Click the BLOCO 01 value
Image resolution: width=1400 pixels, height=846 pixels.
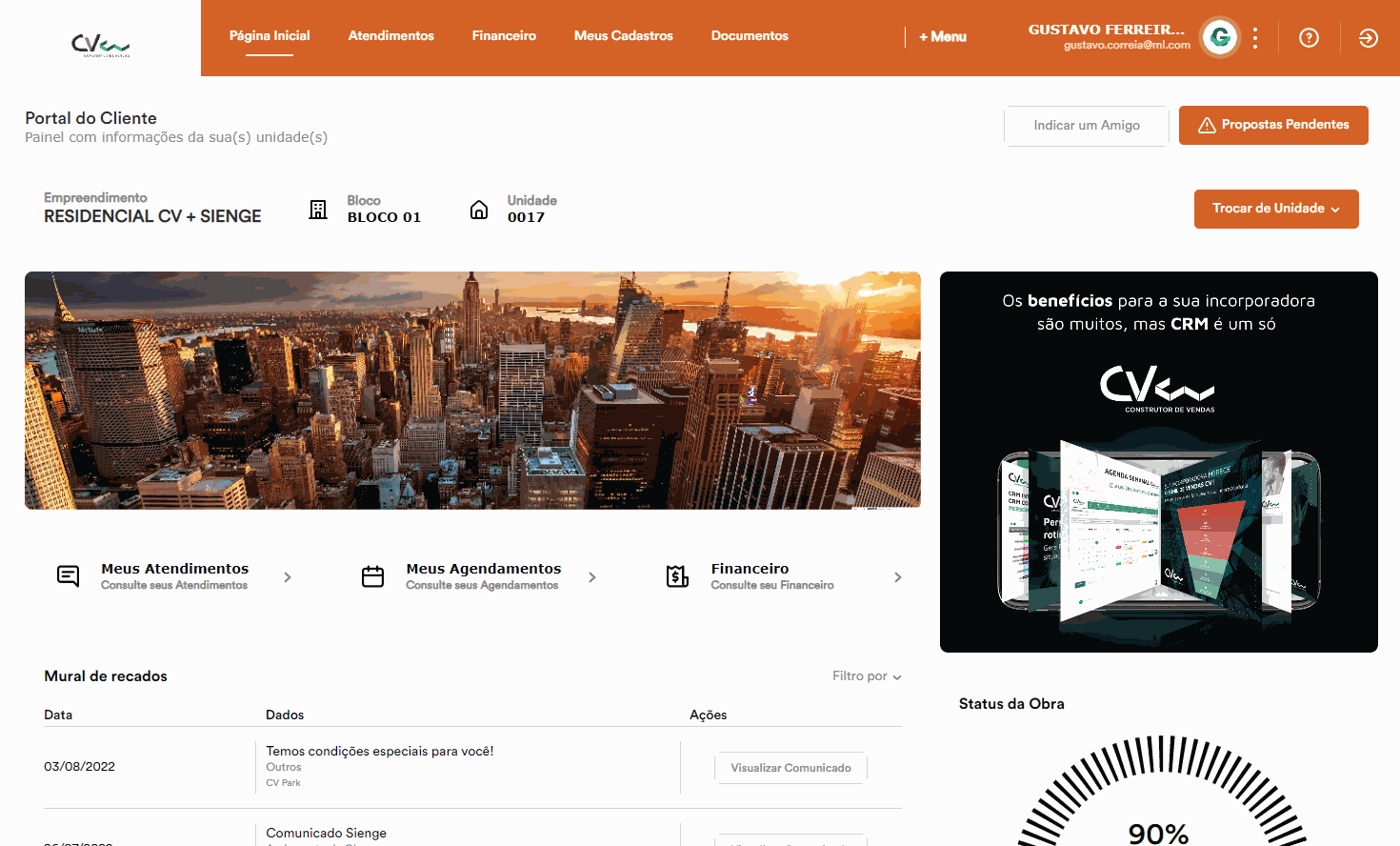pyautogui.click(x=384, y=217)
